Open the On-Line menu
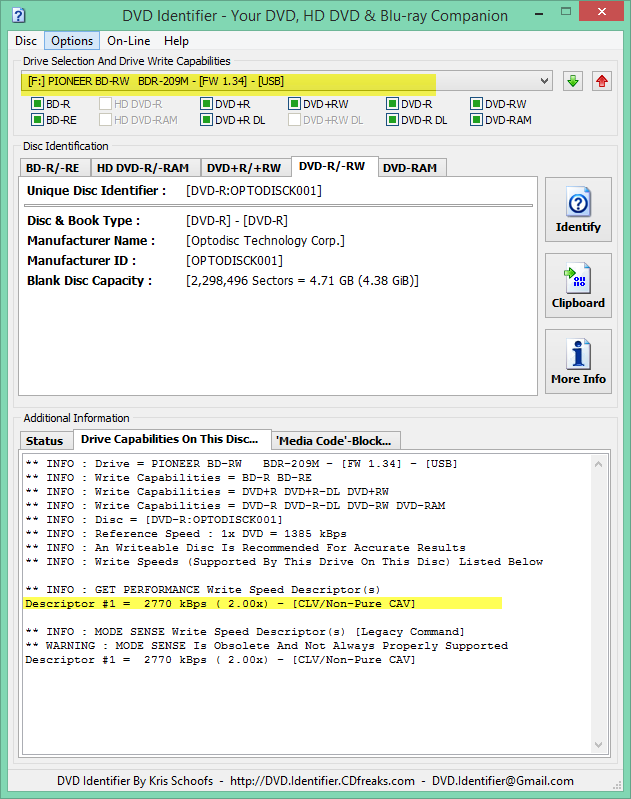The height and width of the screenshot is (799, 631). pos(128,41)
